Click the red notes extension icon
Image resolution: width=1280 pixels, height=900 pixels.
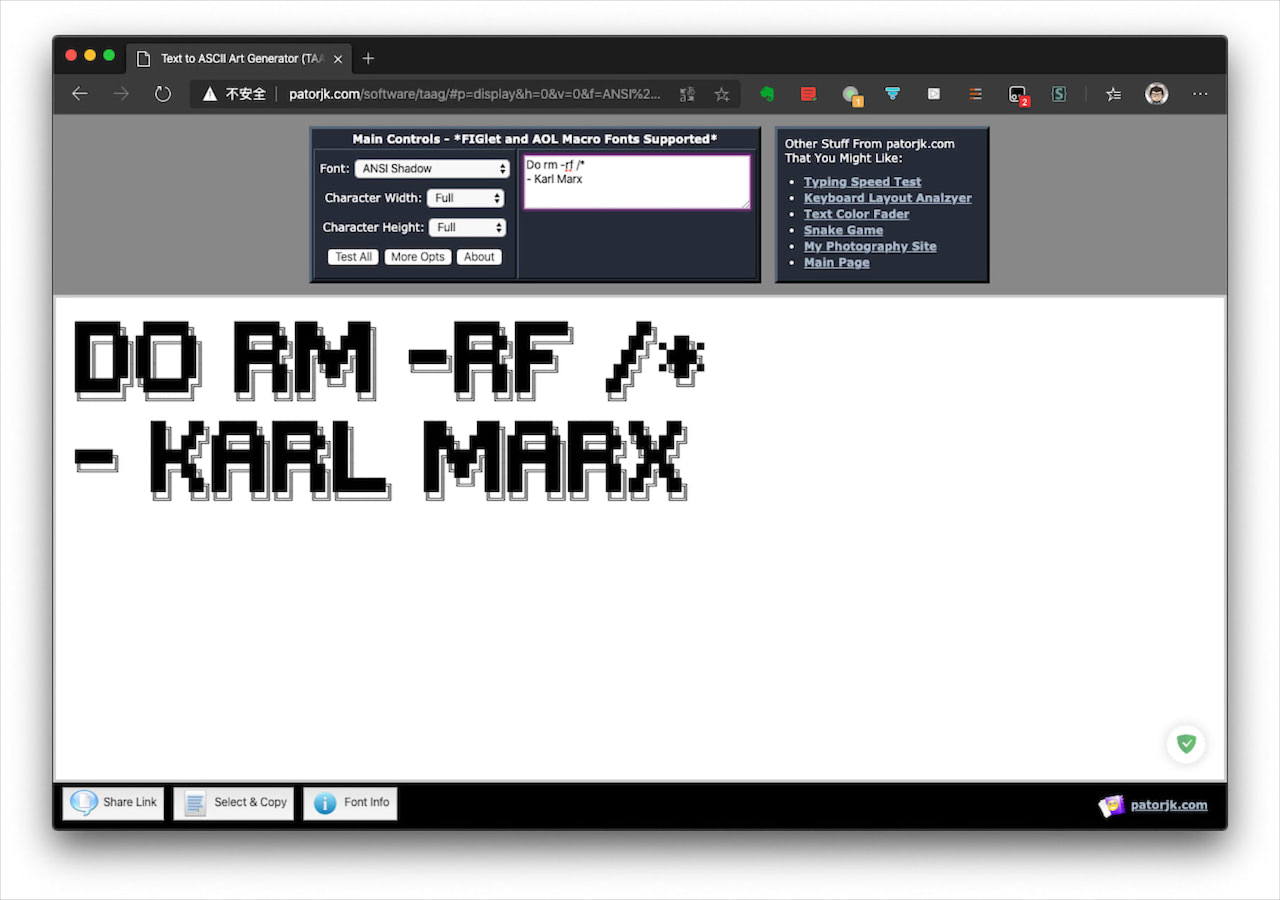[808, 94]
